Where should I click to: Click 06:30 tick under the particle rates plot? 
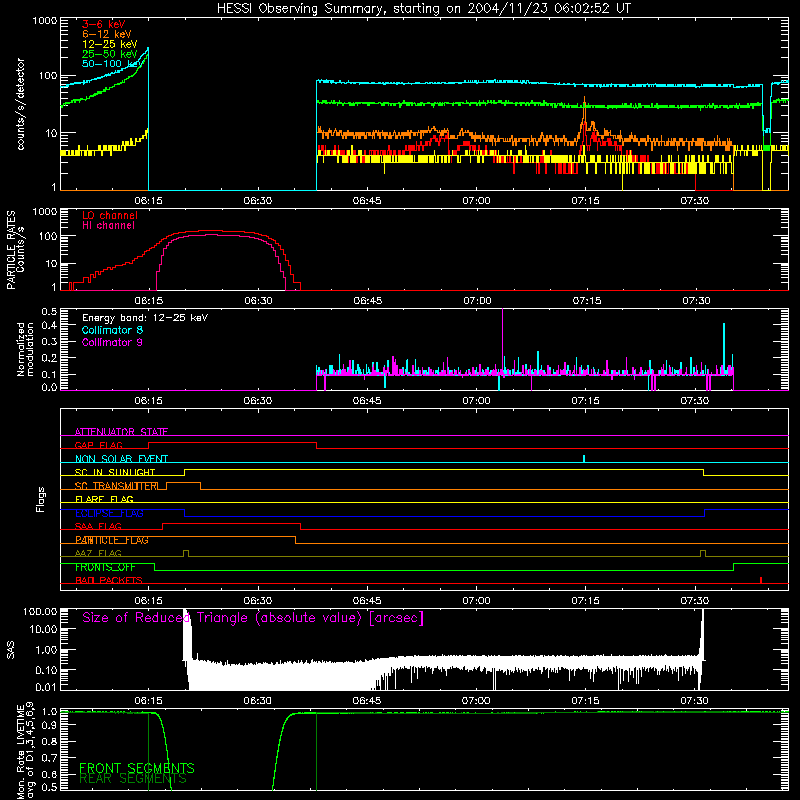coord(258,301)
